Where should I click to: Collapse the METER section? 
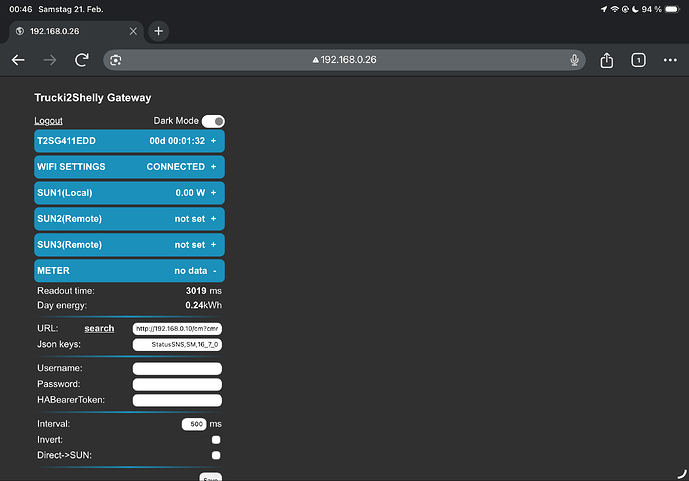(129, 270)
